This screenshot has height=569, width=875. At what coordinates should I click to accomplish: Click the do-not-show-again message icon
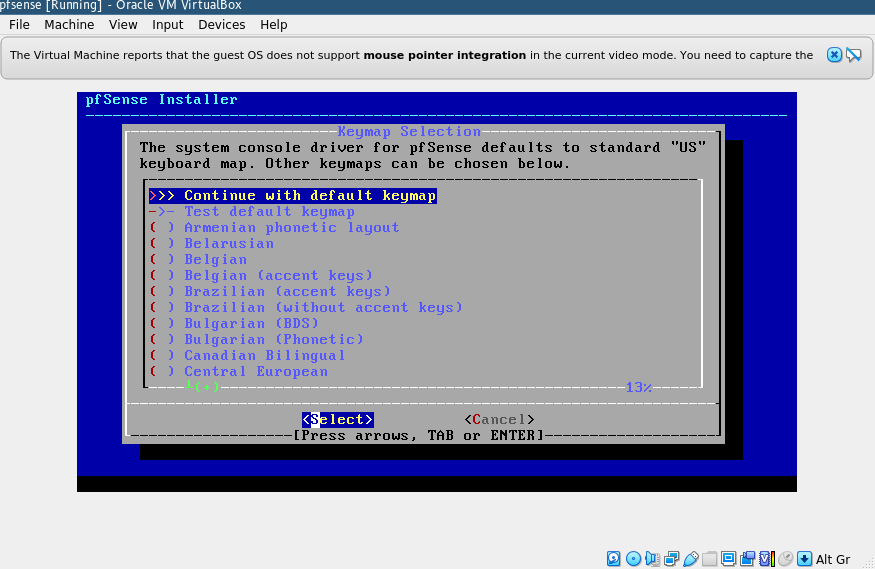point(854,55)
